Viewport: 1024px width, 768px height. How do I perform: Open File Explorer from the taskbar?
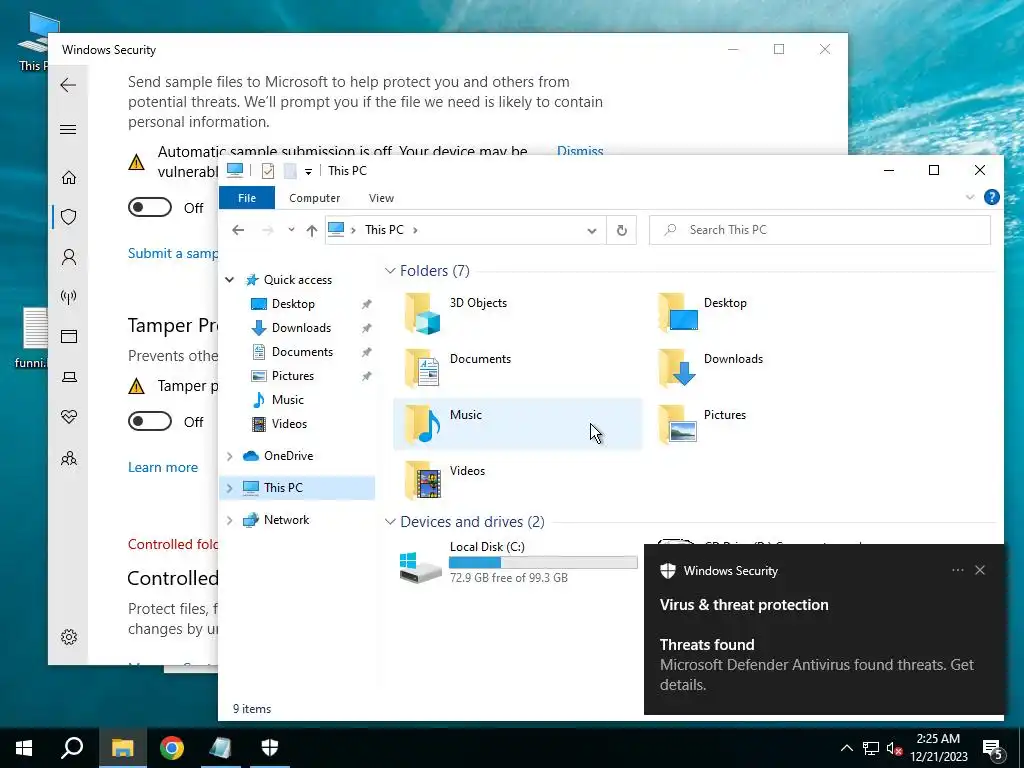click(122, 748)
